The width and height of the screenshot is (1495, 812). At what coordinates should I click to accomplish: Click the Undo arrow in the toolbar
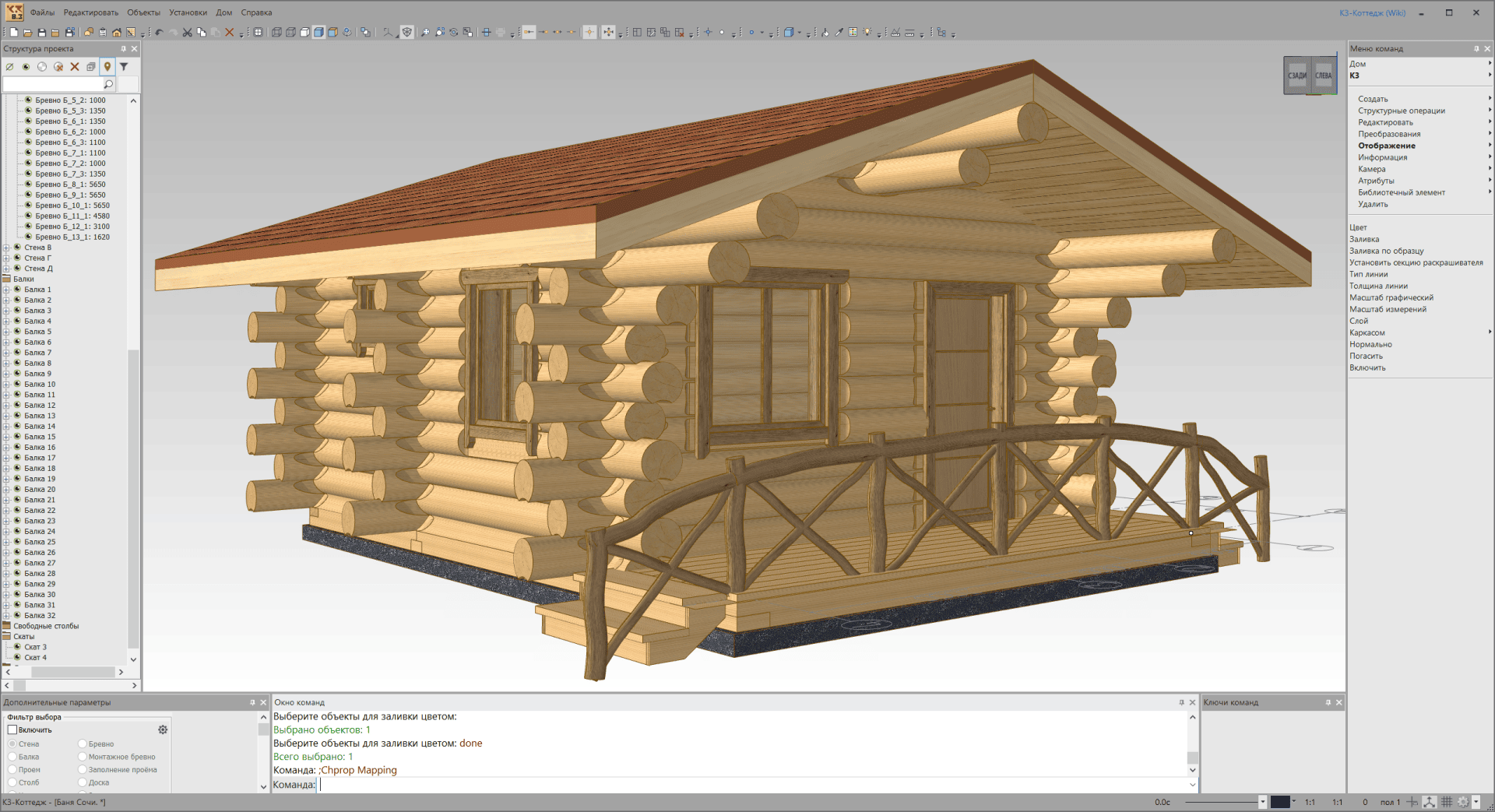point(159,33)
